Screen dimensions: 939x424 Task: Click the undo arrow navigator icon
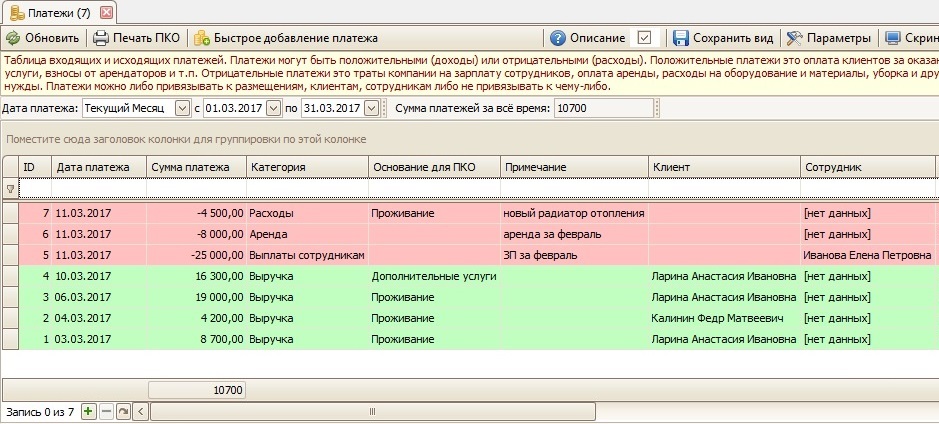click(123, 411)
